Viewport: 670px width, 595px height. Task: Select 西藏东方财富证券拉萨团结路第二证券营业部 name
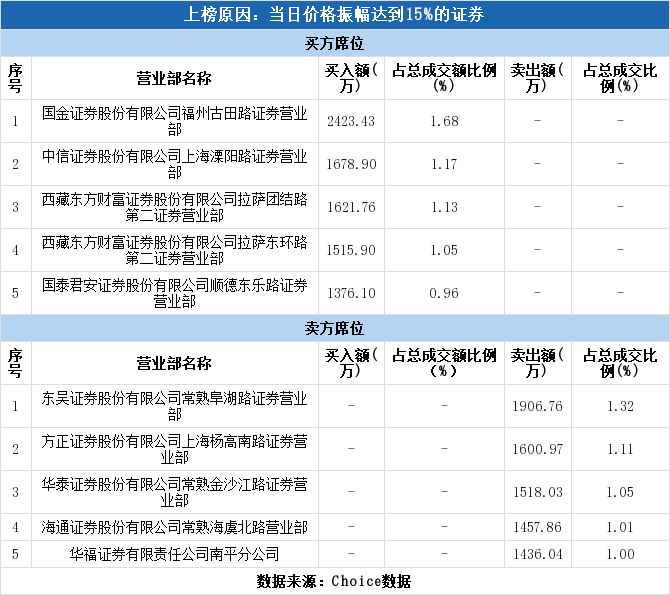[174, 207]
